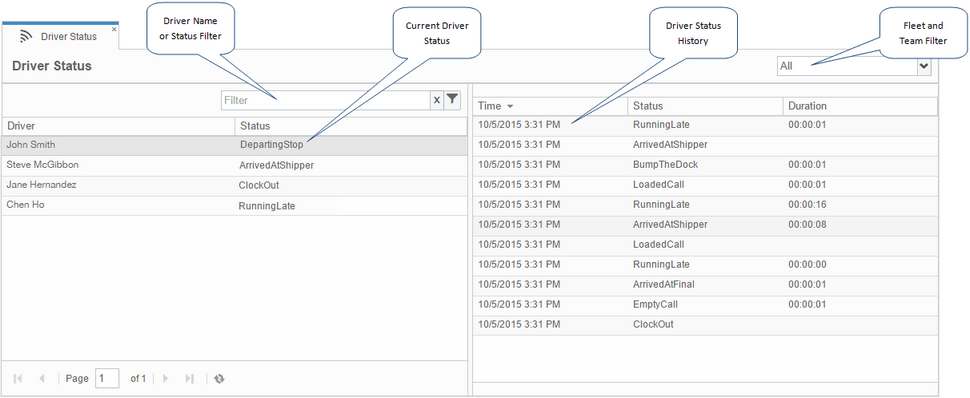
Task: Click the Driver column header
Action: [118, 126]
